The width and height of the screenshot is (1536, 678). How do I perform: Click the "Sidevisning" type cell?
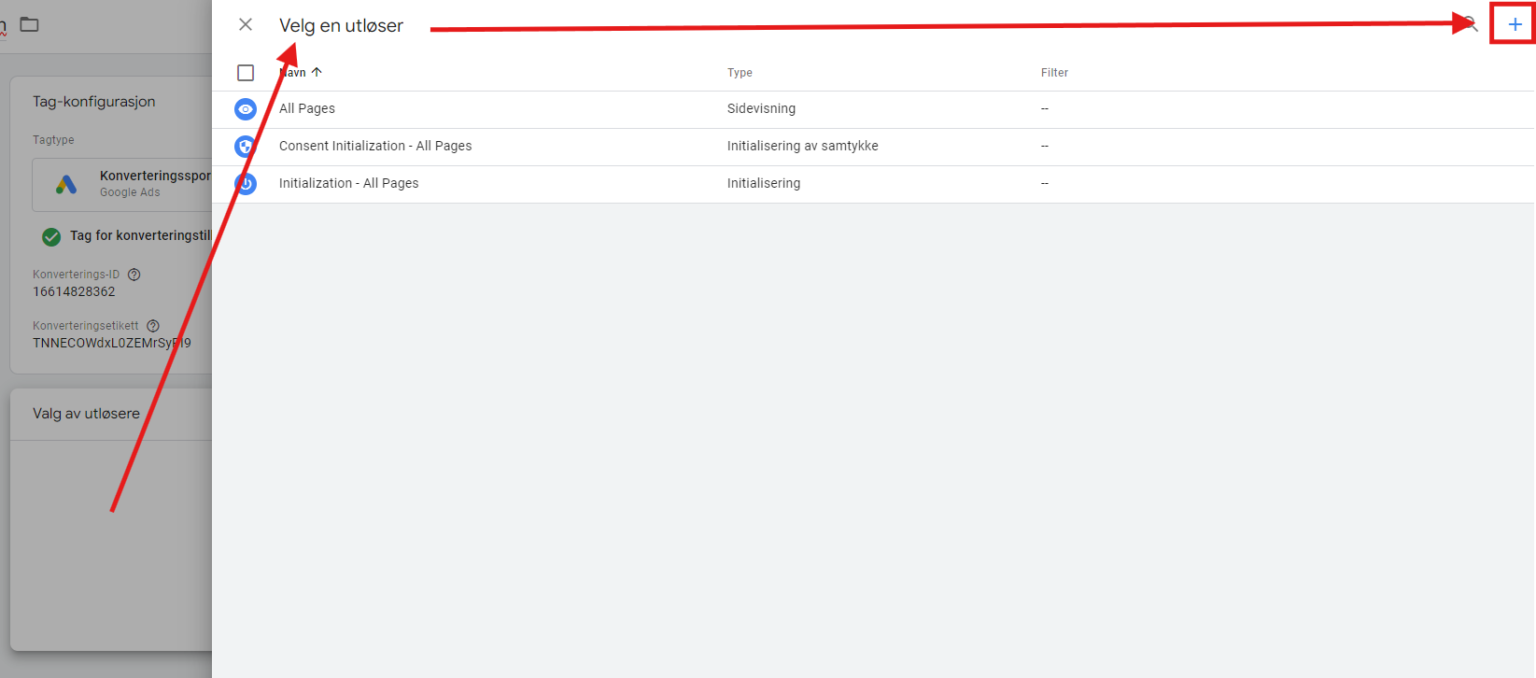point(761,109)
